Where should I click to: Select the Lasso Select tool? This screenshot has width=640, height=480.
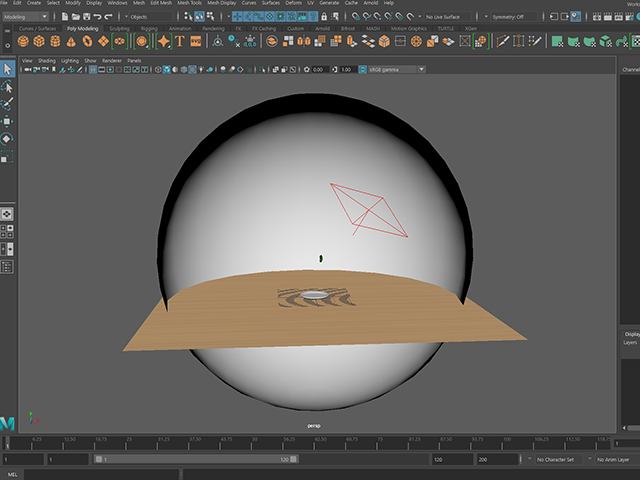[x=7, y=87]
